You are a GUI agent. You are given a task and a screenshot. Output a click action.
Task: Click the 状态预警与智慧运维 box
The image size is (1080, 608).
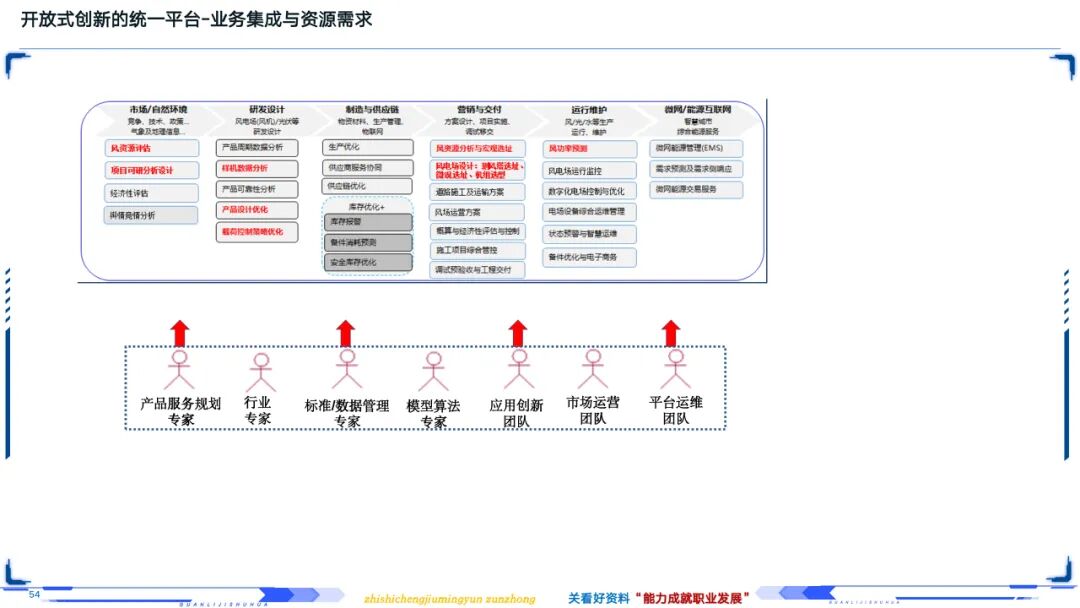590,234
